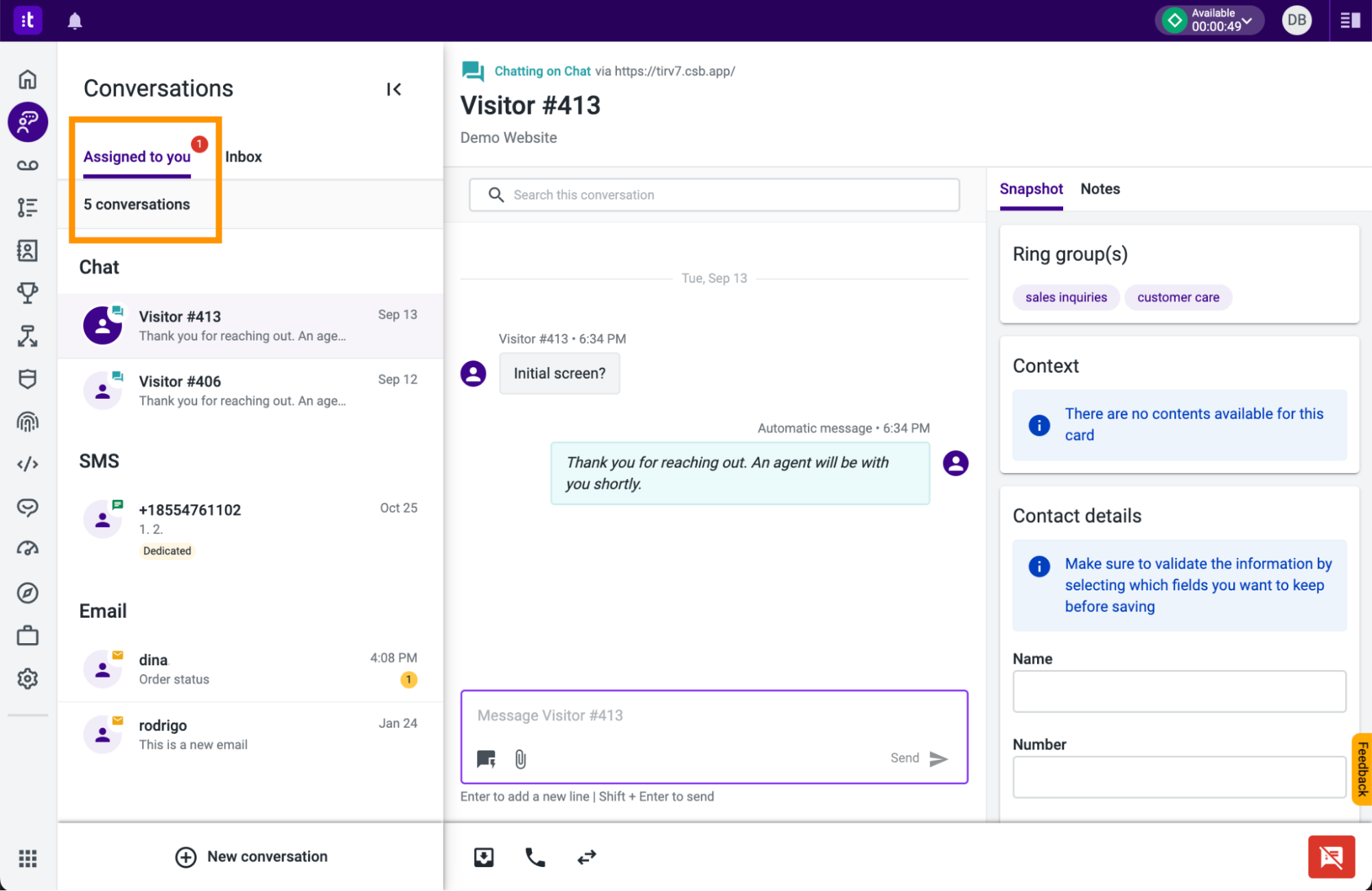Click the Talkdesk logo icon
Viewport: 1372px width, 891px height.
(x=27, y=20)
